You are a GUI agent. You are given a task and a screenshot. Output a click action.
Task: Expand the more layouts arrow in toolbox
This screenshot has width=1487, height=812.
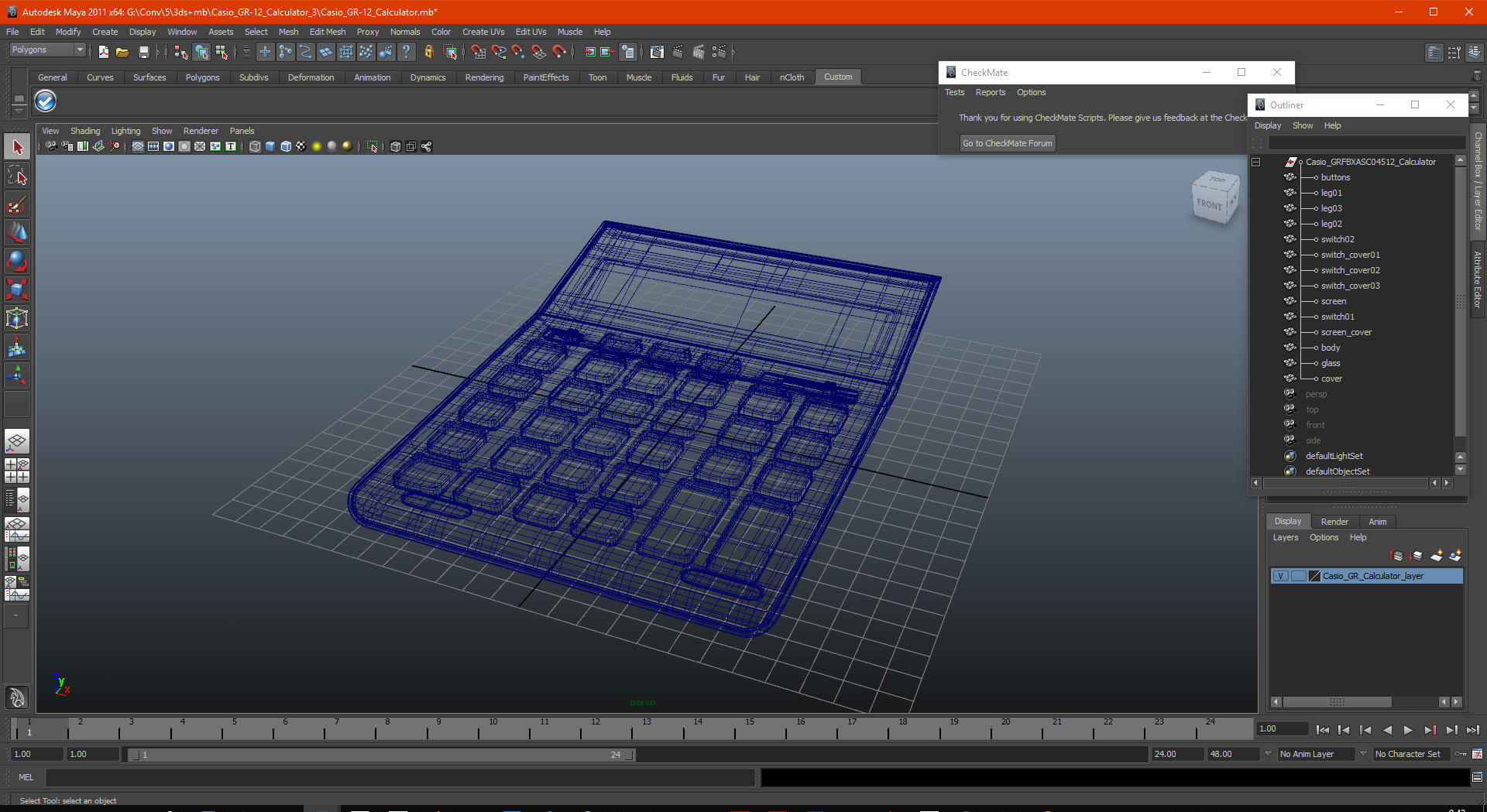[16, 616]
